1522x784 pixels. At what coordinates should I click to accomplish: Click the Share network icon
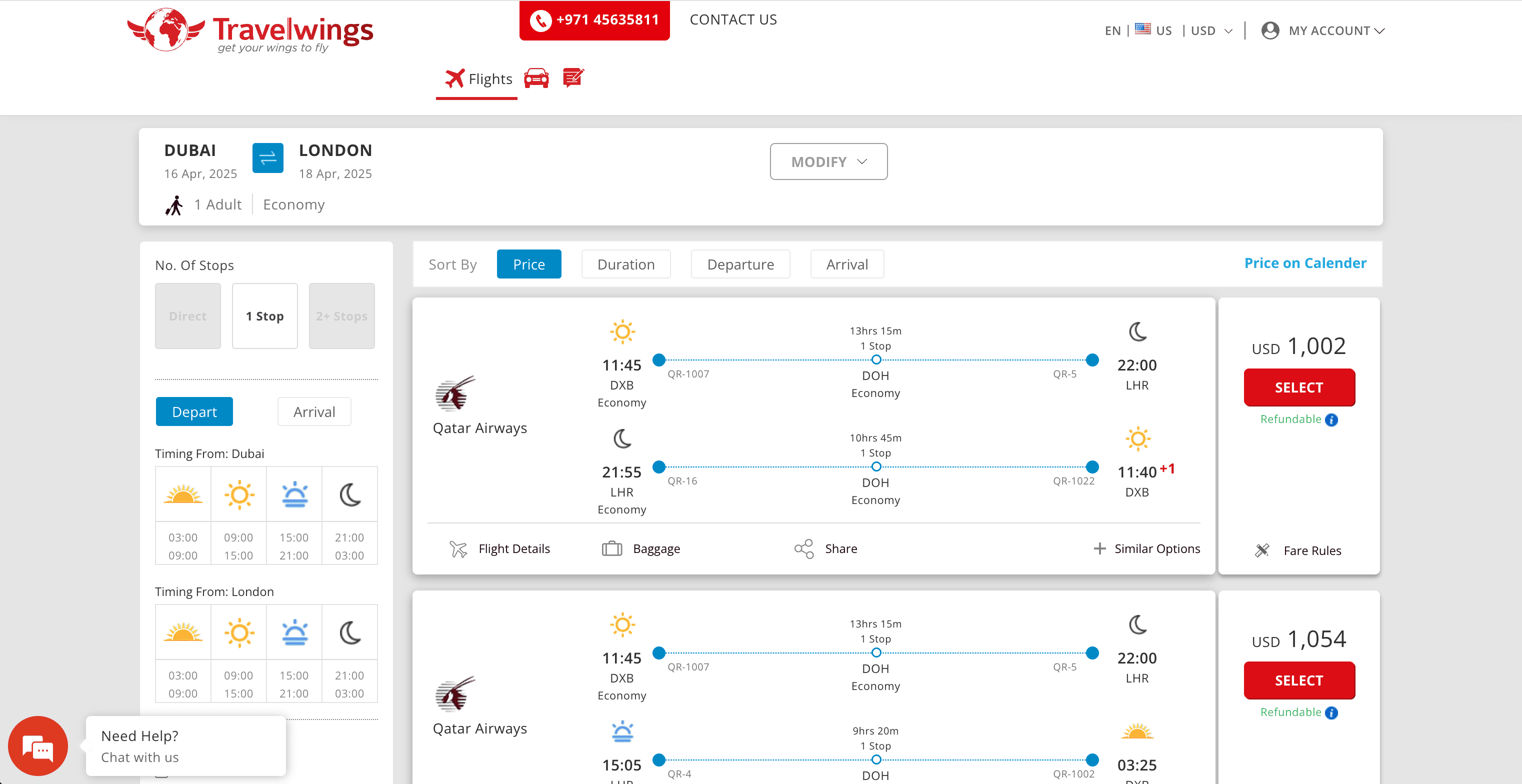pos(803,549)
